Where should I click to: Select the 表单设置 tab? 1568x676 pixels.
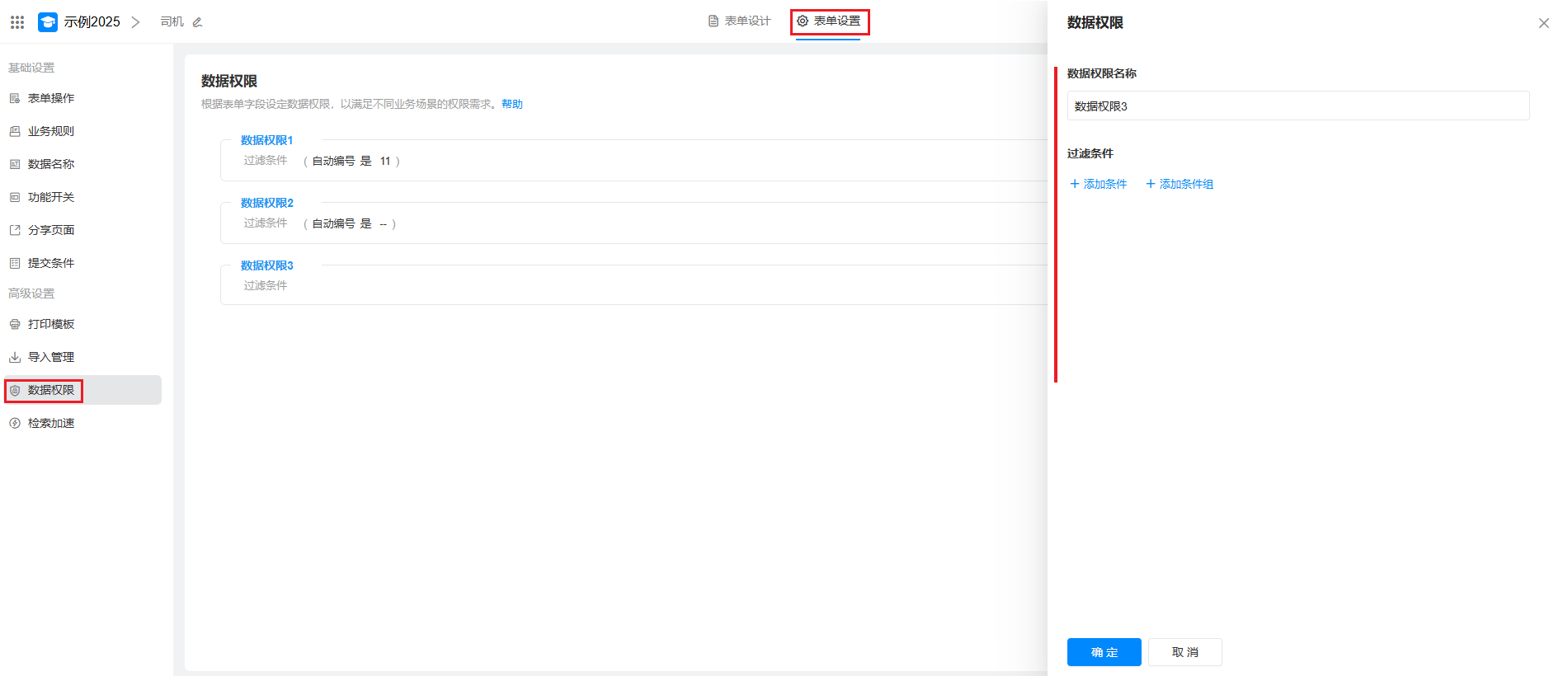pyautogui.click(x=829, y=21)
